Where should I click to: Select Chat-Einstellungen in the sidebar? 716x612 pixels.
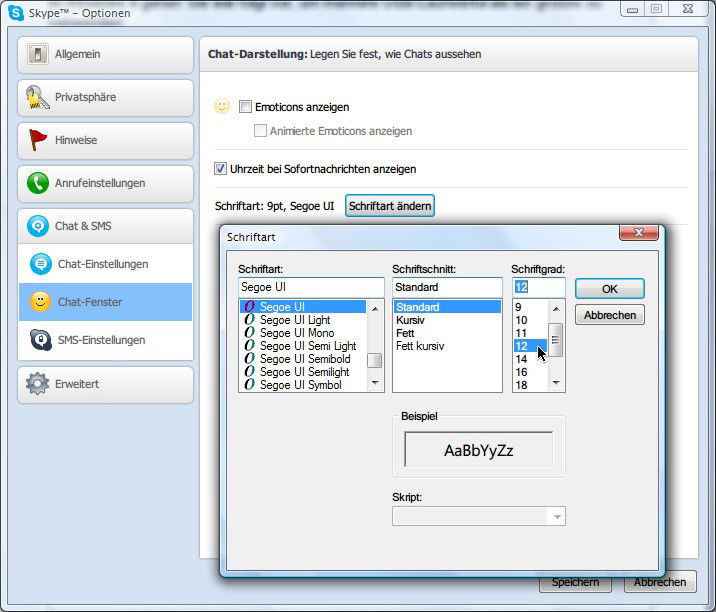(105, 264)
